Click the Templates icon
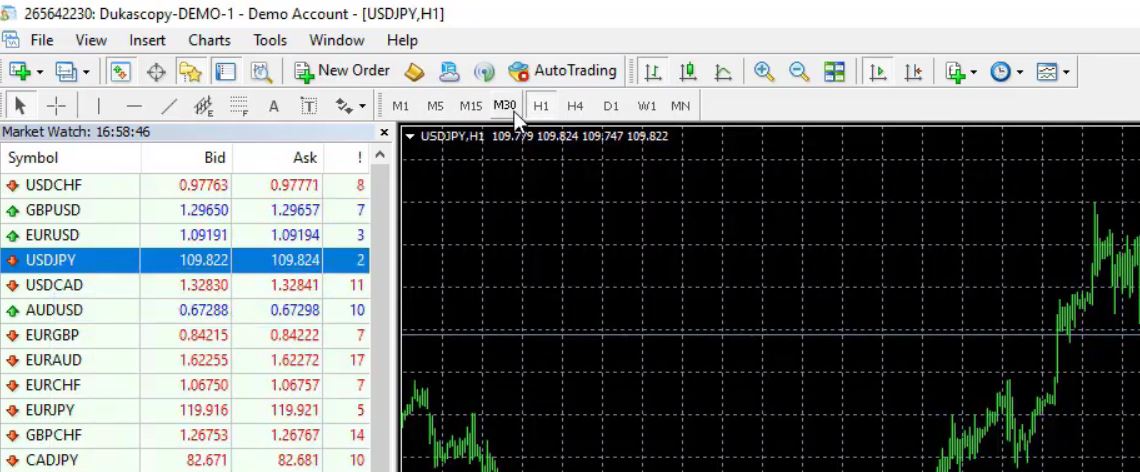Image resolution: width=1140 pixels, height=472 pixels. pos(1047,71)
